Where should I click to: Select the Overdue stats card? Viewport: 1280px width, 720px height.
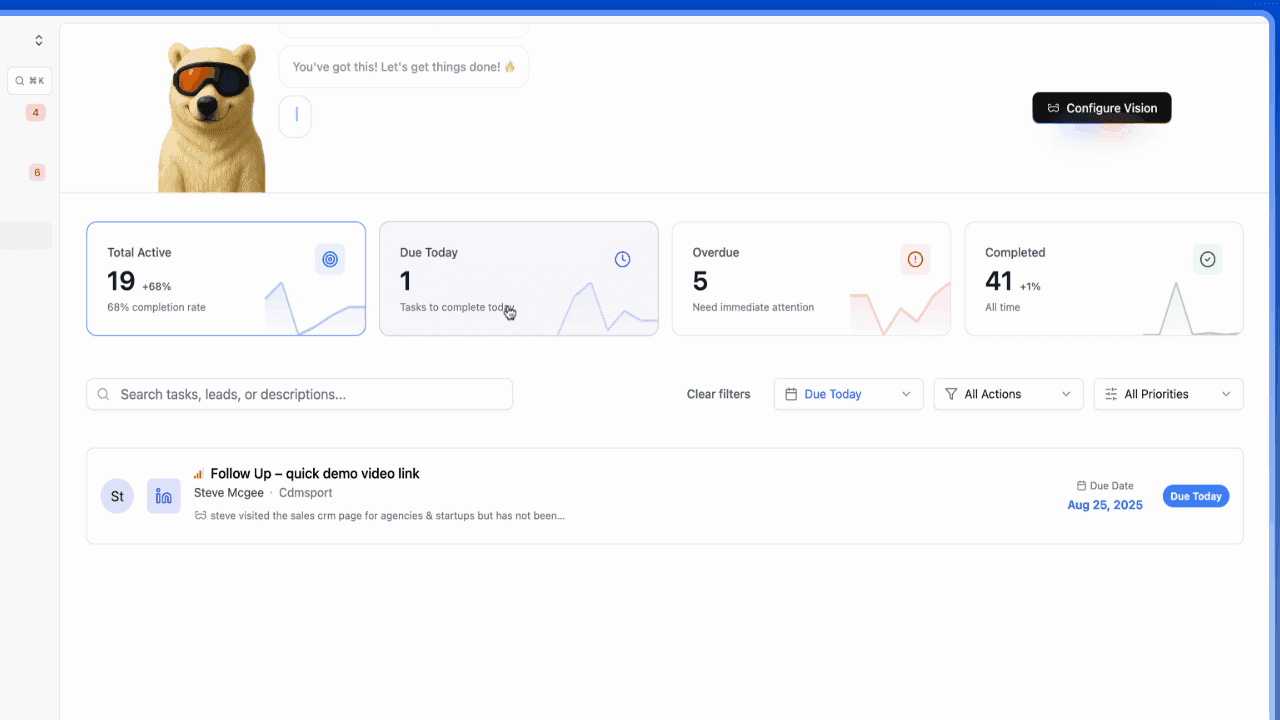pyautogui.click(x=811, y=278)
